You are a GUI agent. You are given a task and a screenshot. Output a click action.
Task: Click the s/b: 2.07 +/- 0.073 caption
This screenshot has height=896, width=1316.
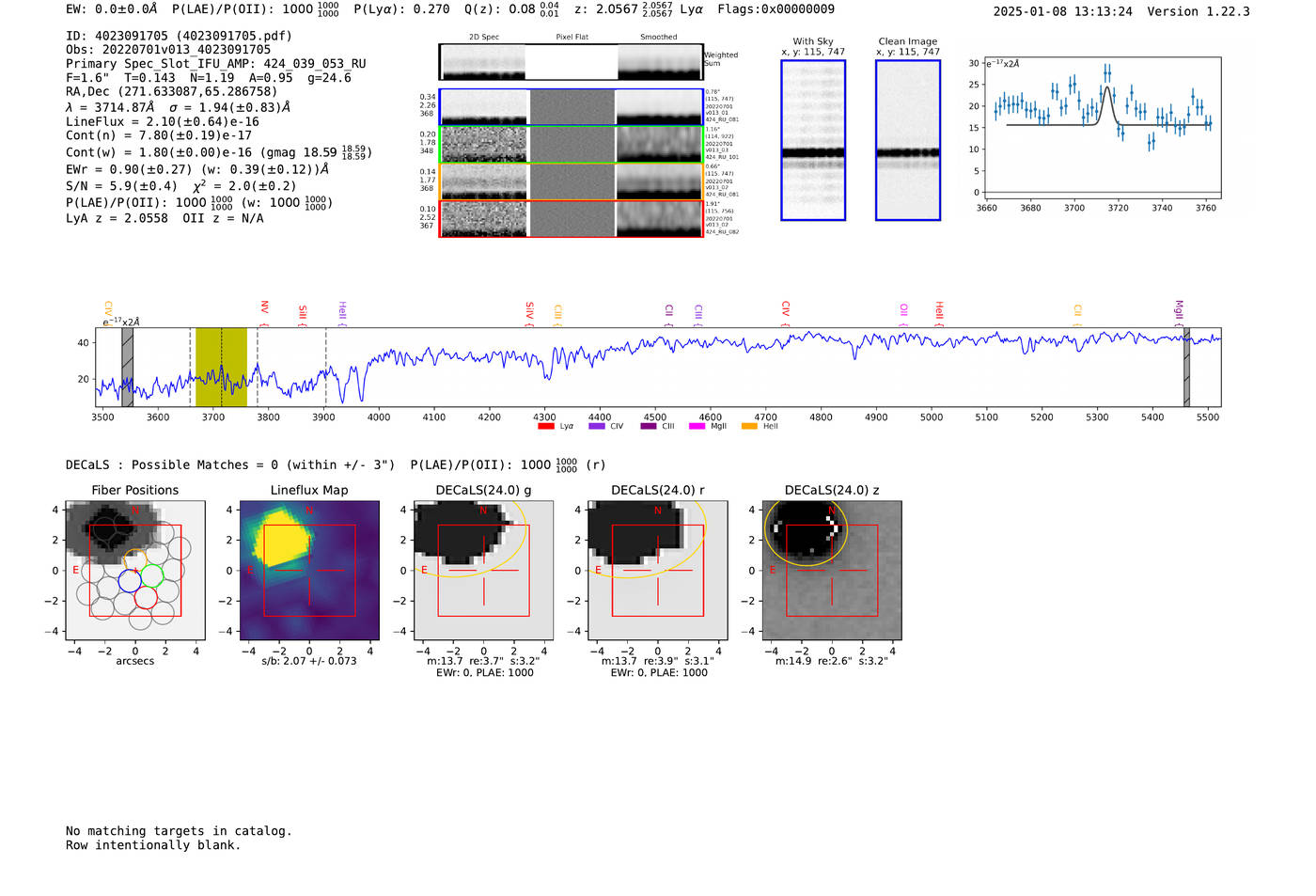(x=309, y=661)
